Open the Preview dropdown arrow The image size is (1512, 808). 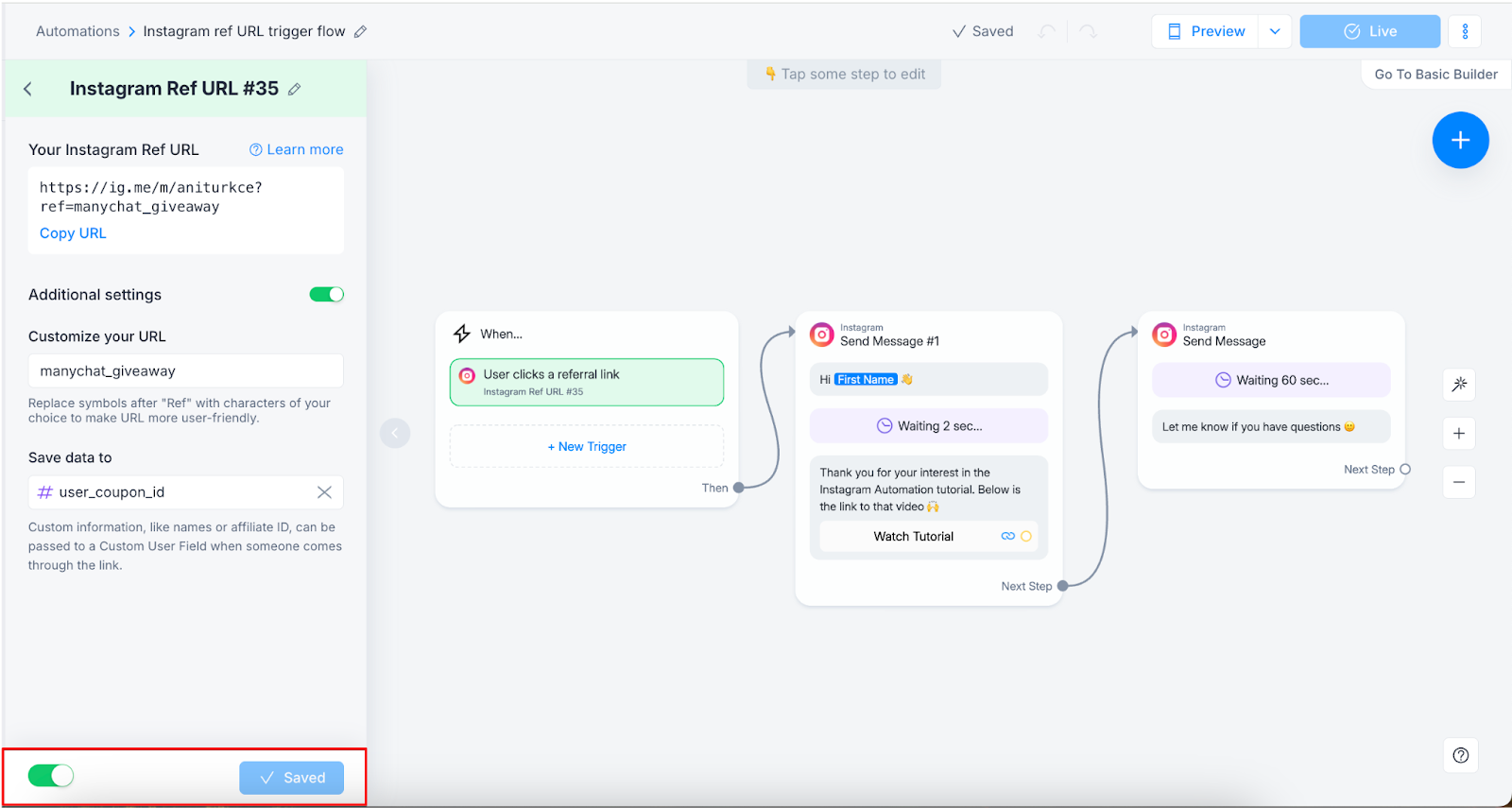click(x=1275, y=31)
